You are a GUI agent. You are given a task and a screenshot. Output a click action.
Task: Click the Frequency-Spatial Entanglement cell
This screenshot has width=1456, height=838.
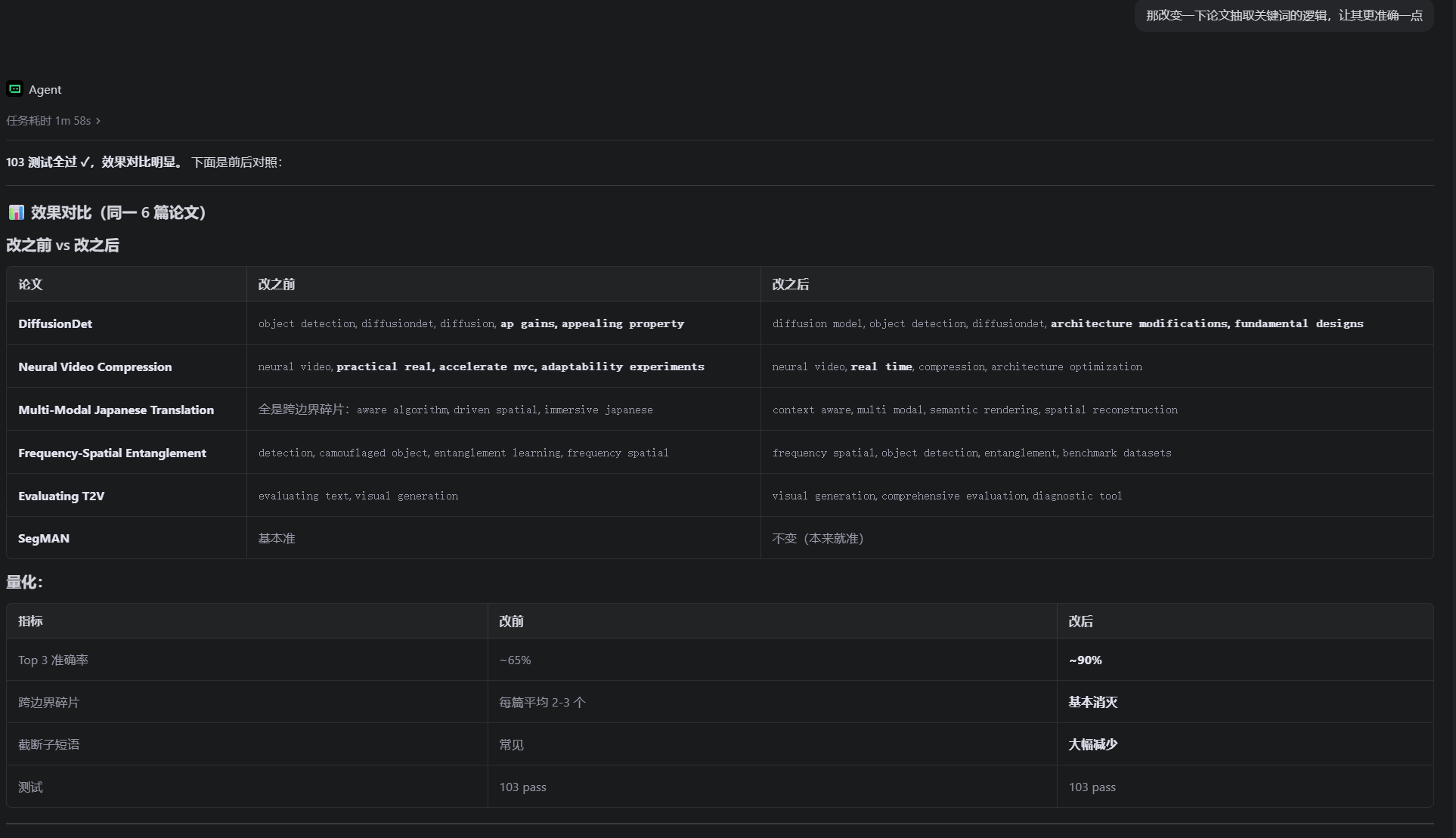[x=112, y=453]
